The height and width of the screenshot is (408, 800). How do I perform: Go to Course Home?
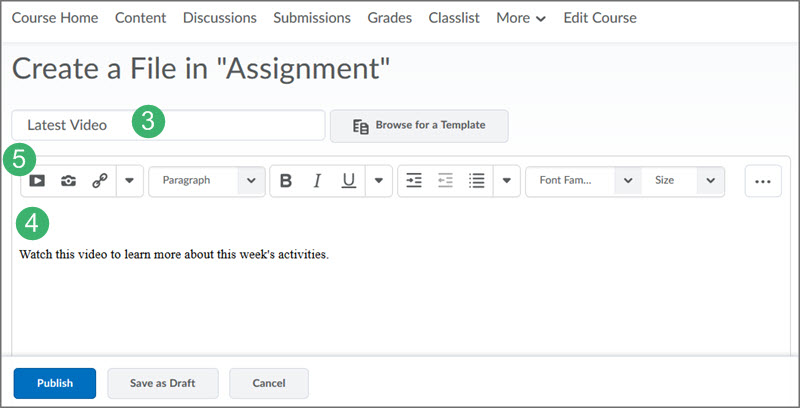tap(55, 18)
